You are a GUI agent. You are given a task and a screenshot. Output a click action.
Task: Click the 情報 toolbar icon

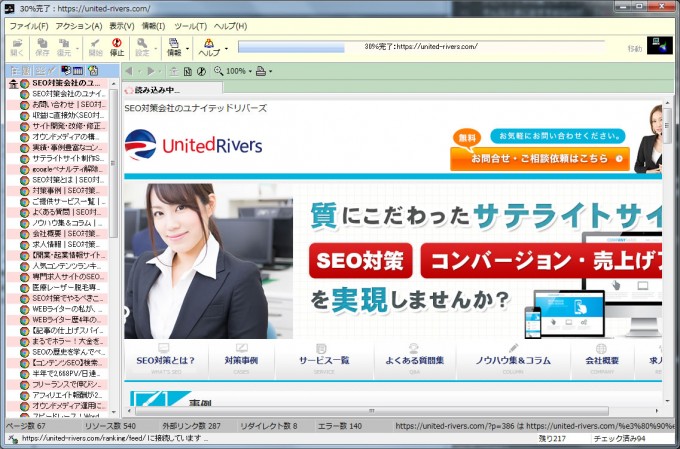pyautogui.click(x=174, y=47)
